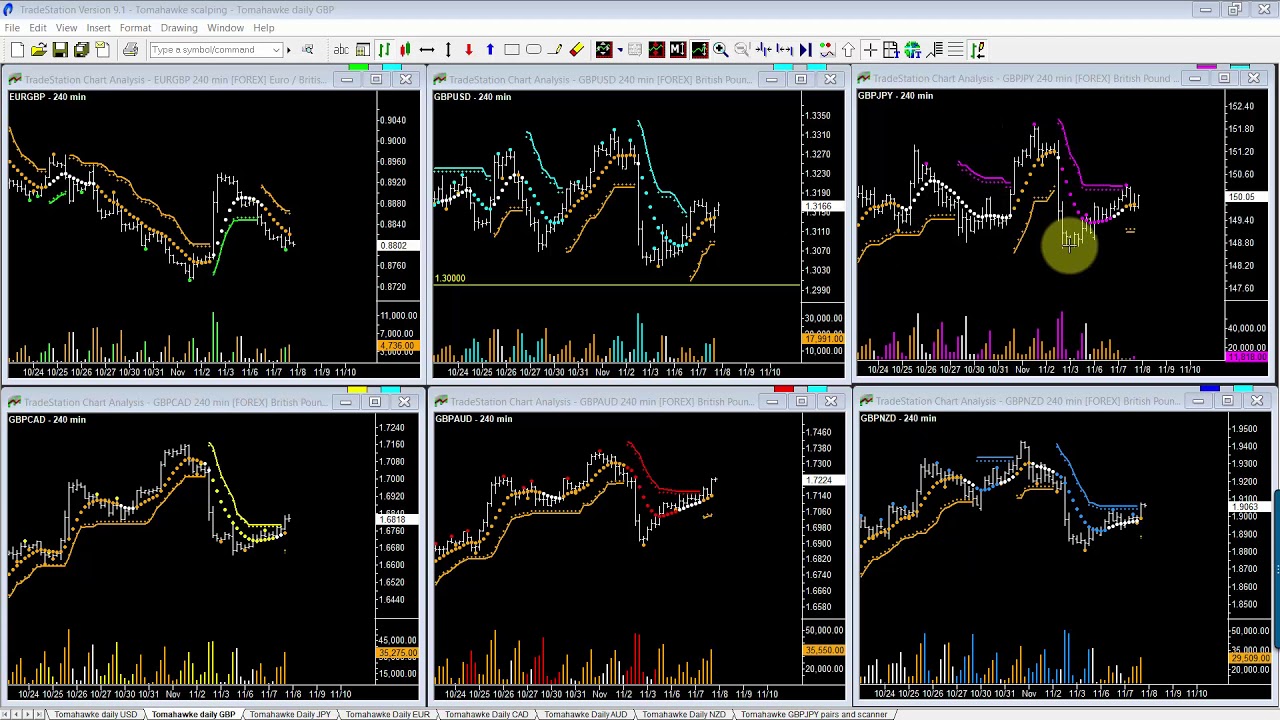Select the ellipse drawing tool

[533, 50]
